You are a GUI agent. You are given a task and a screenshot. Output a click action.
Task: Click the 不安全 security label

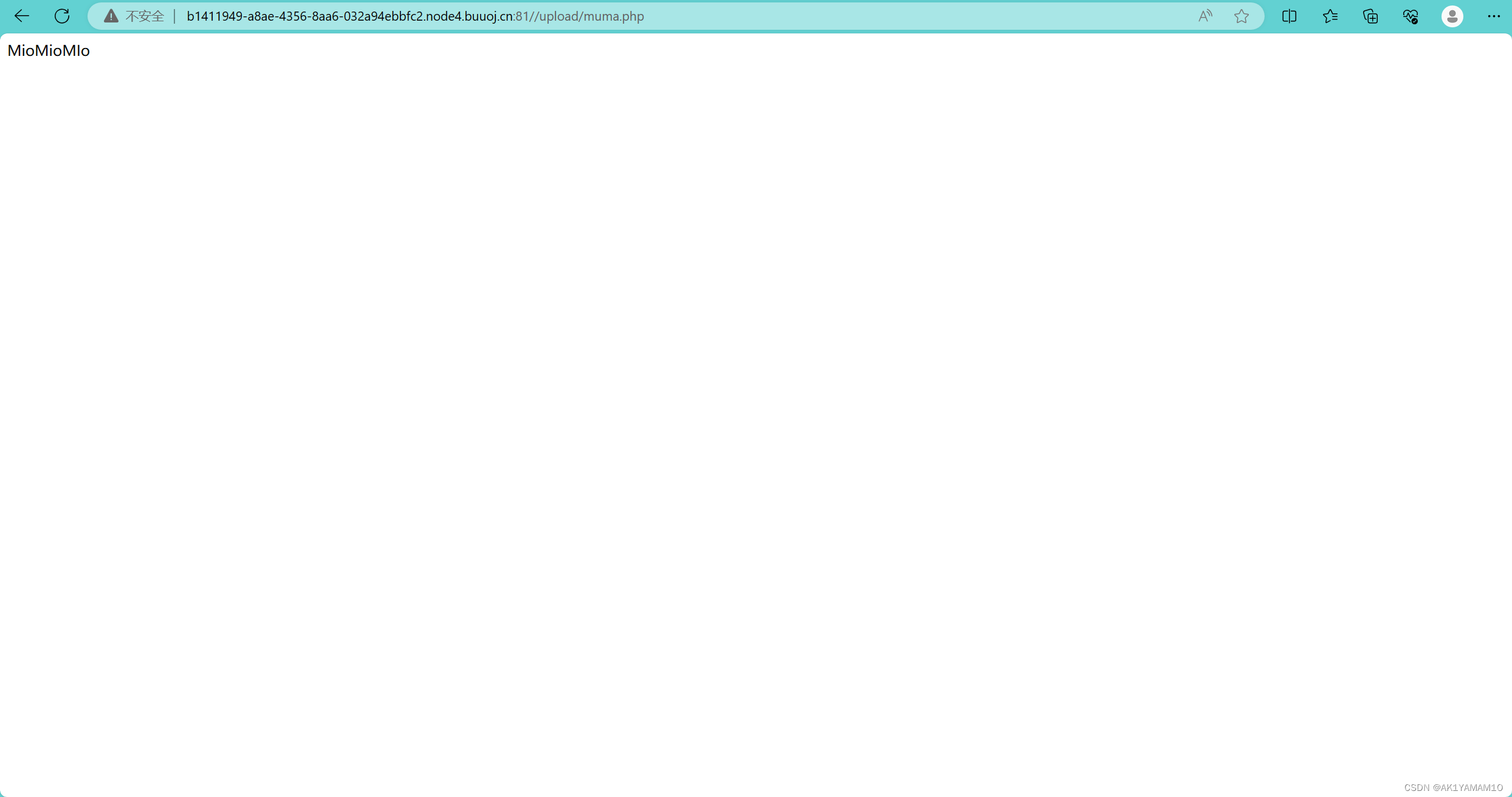coord(145,16)
